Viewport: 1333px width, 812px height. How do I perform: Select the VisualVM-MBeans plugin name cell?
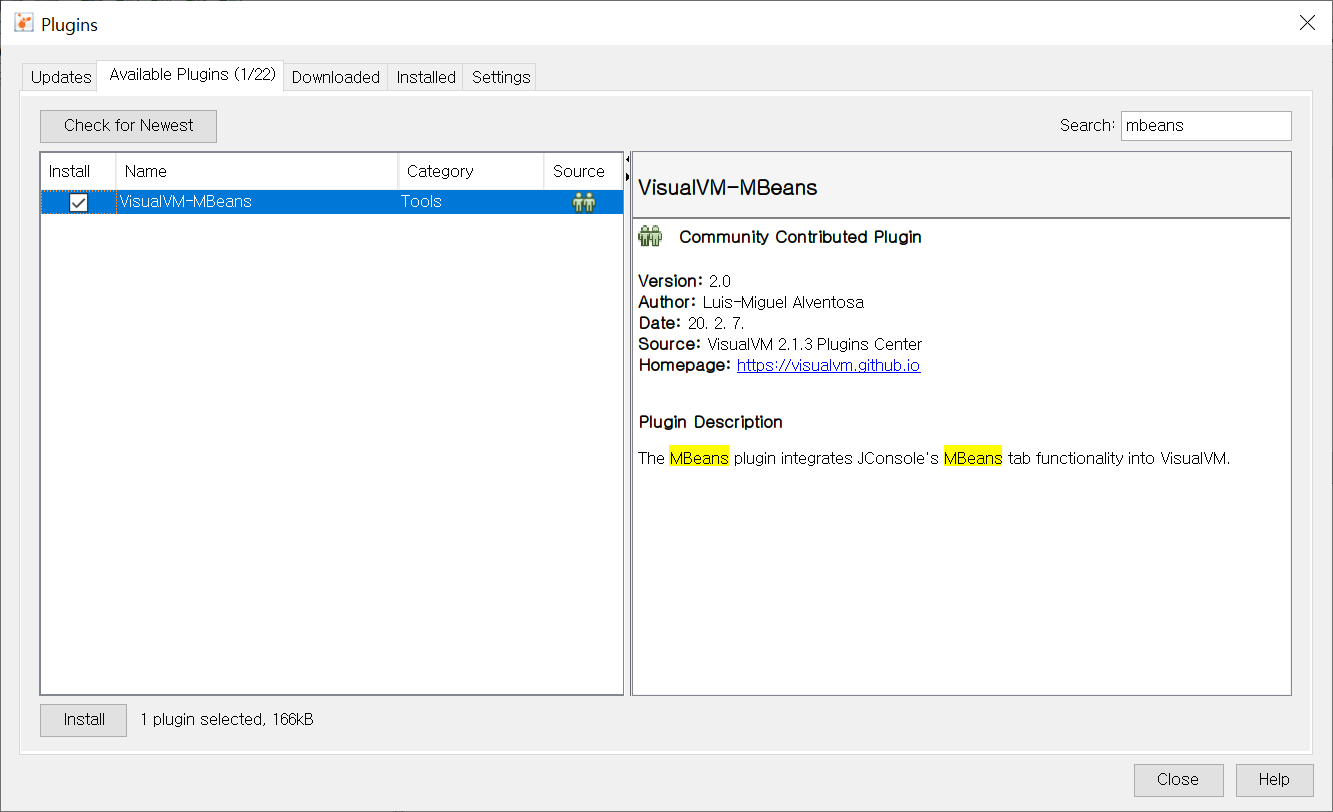[257, 202]
